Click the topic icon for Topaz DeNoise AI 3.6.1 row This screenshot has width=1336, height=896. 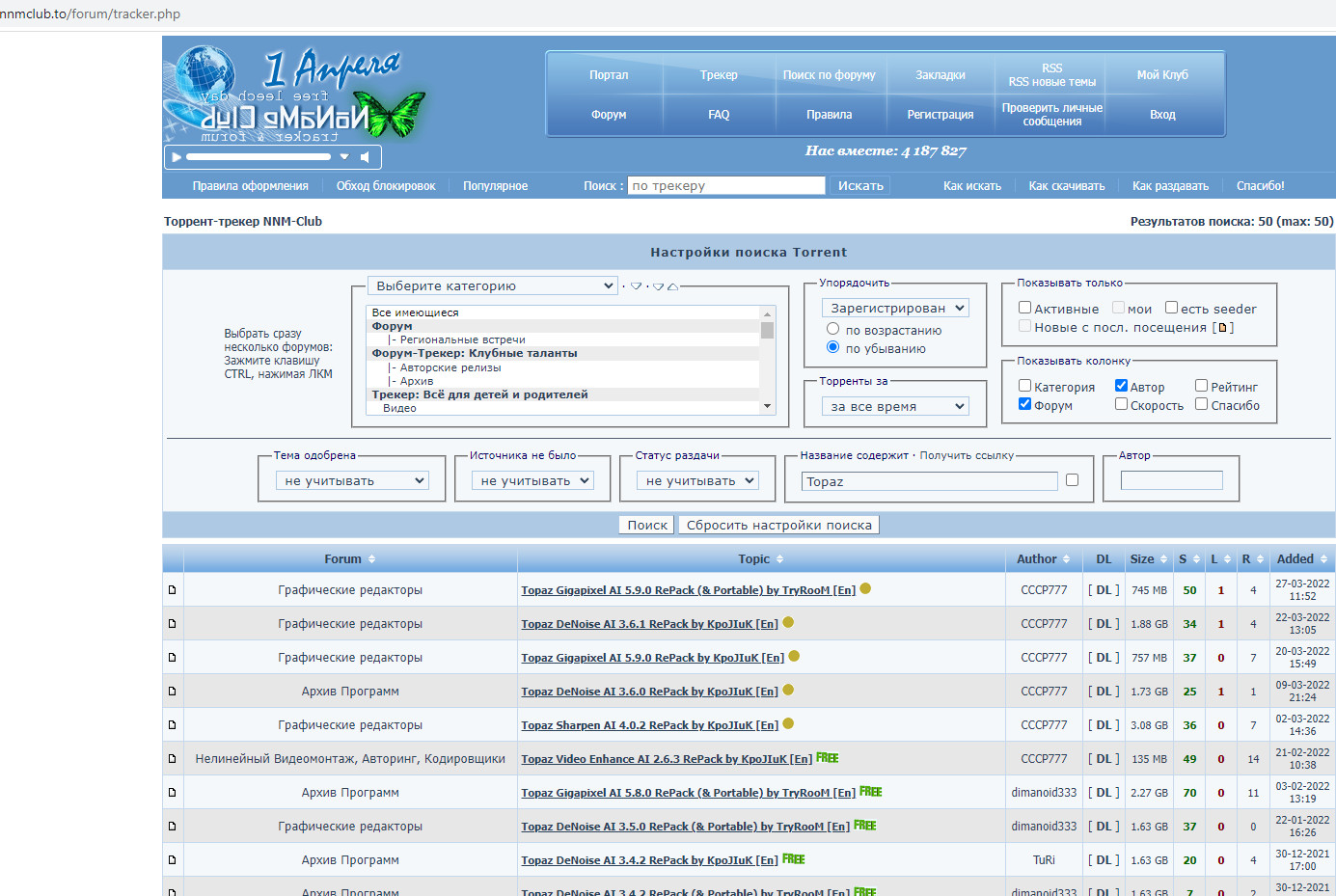pos(173,623)
